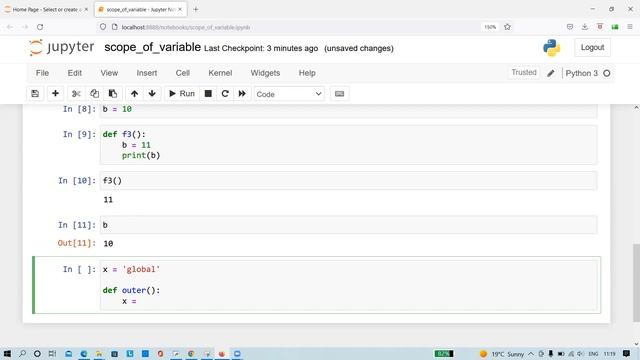The height and width of the screenshot is (360, 640).
Task: Click the Out[11] value 10
Action: point(108,244)
